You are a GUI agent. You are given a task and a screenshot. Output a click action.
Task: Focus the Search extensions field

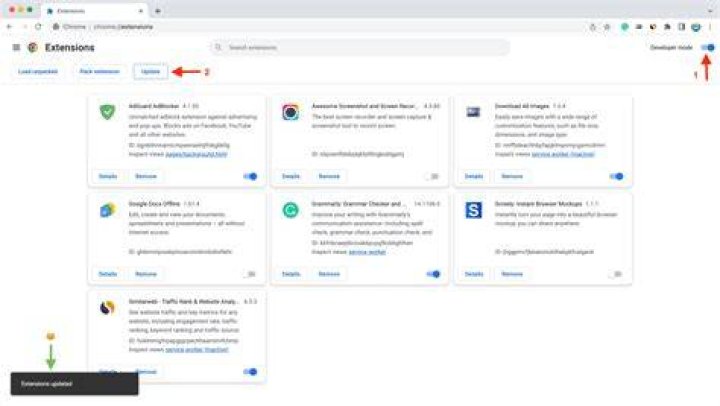click(x=360, y=47)
